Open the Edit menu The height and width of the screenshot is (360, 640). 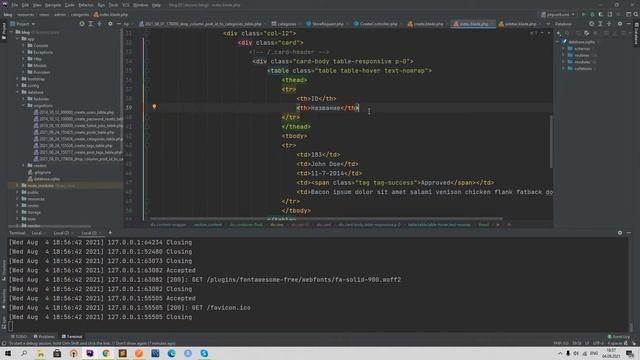pyautogui.click(x=25, y=5)
